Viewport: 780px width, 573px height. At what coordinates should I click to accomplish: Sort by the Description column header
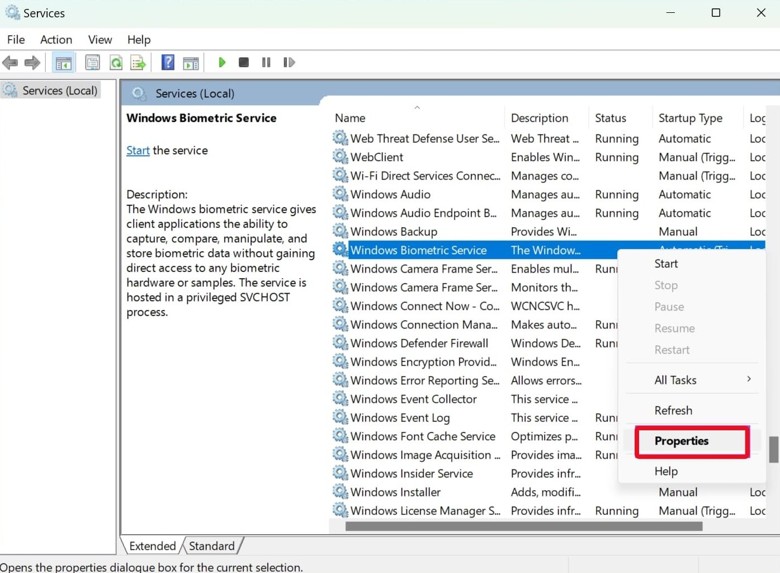pos(539,118)
